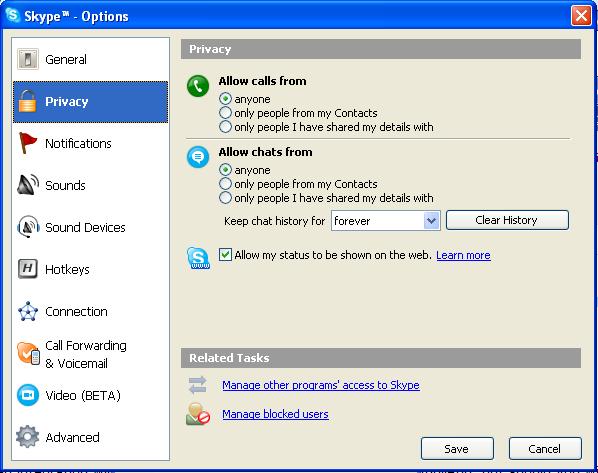Click the blue chat bubble icon
The height and width of the screenshot is (473, 598).
click(198, 157)
